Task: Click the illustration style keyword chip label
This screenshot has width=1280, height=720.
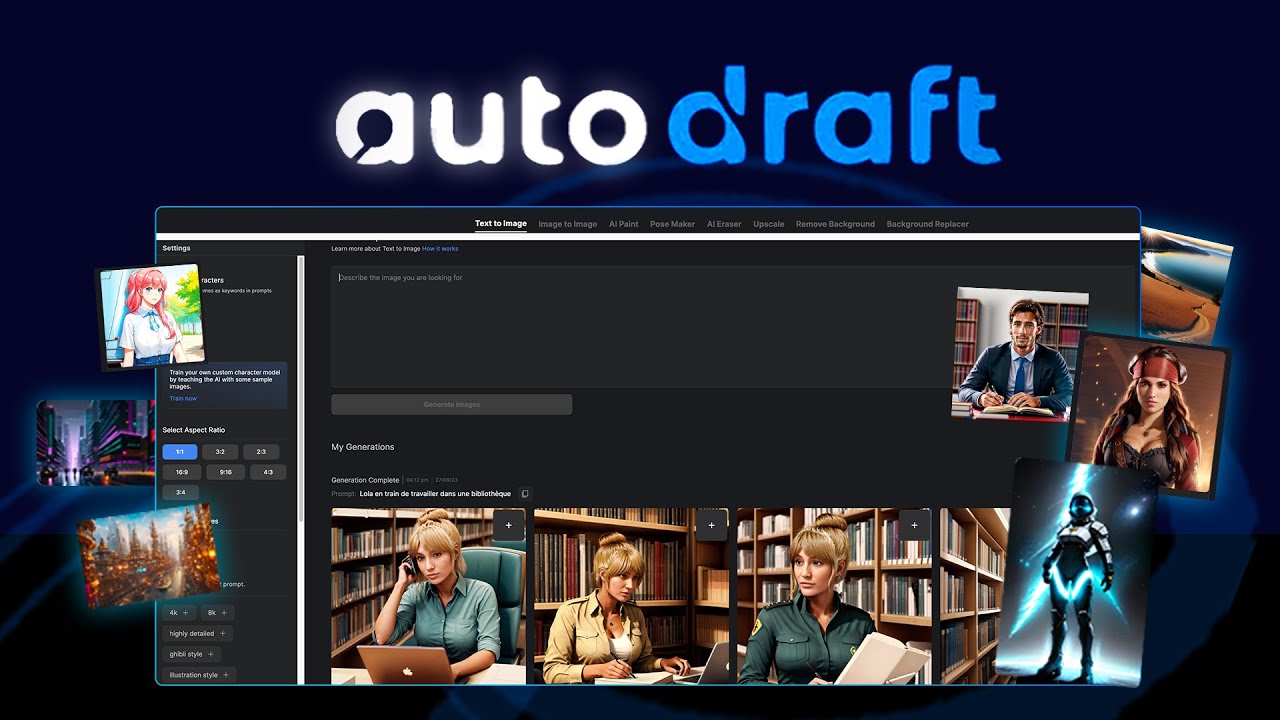Action: [x=194, y=676]
